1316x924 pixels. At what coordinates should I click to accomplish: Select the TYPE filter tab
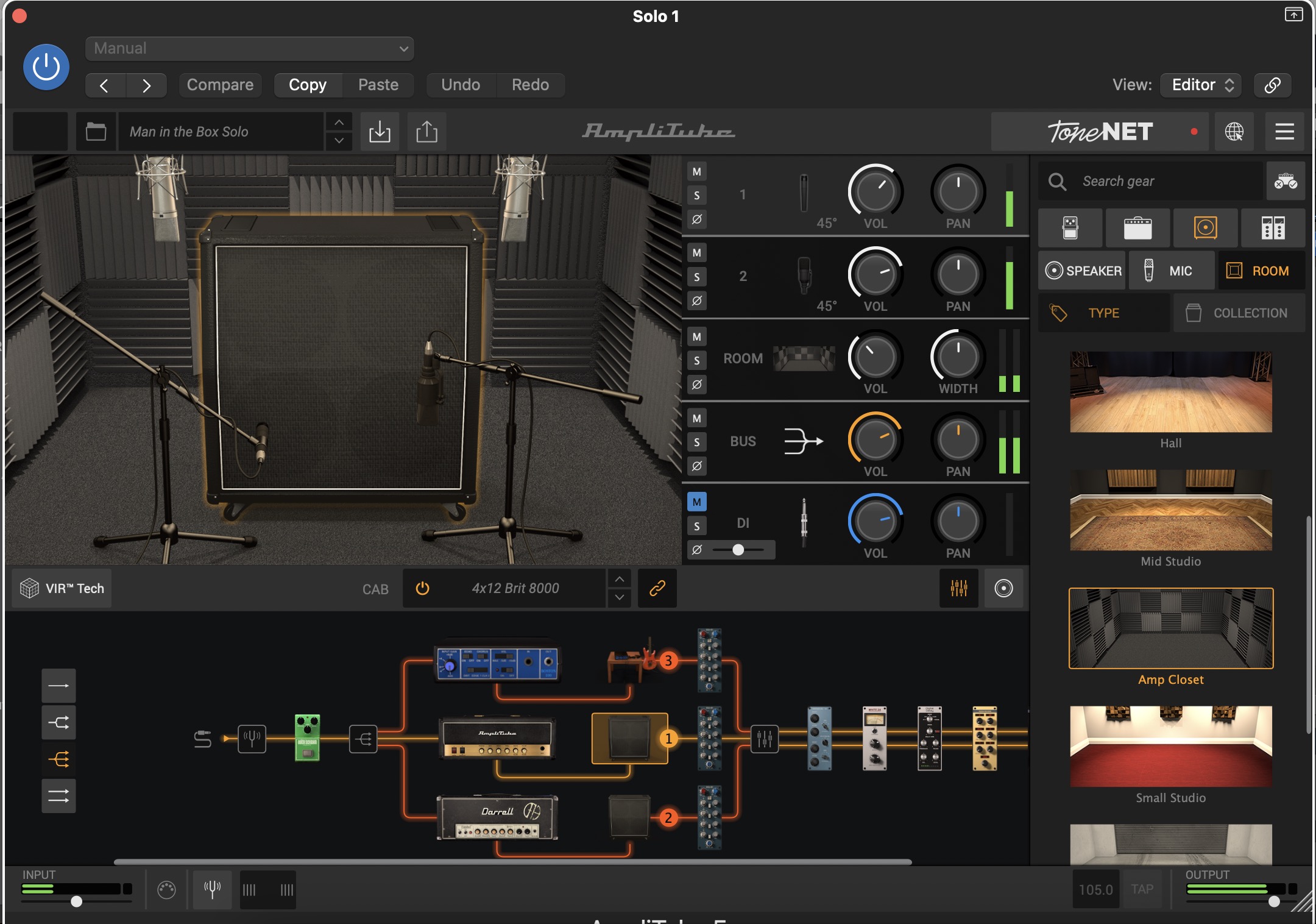tap(1104, 313)
